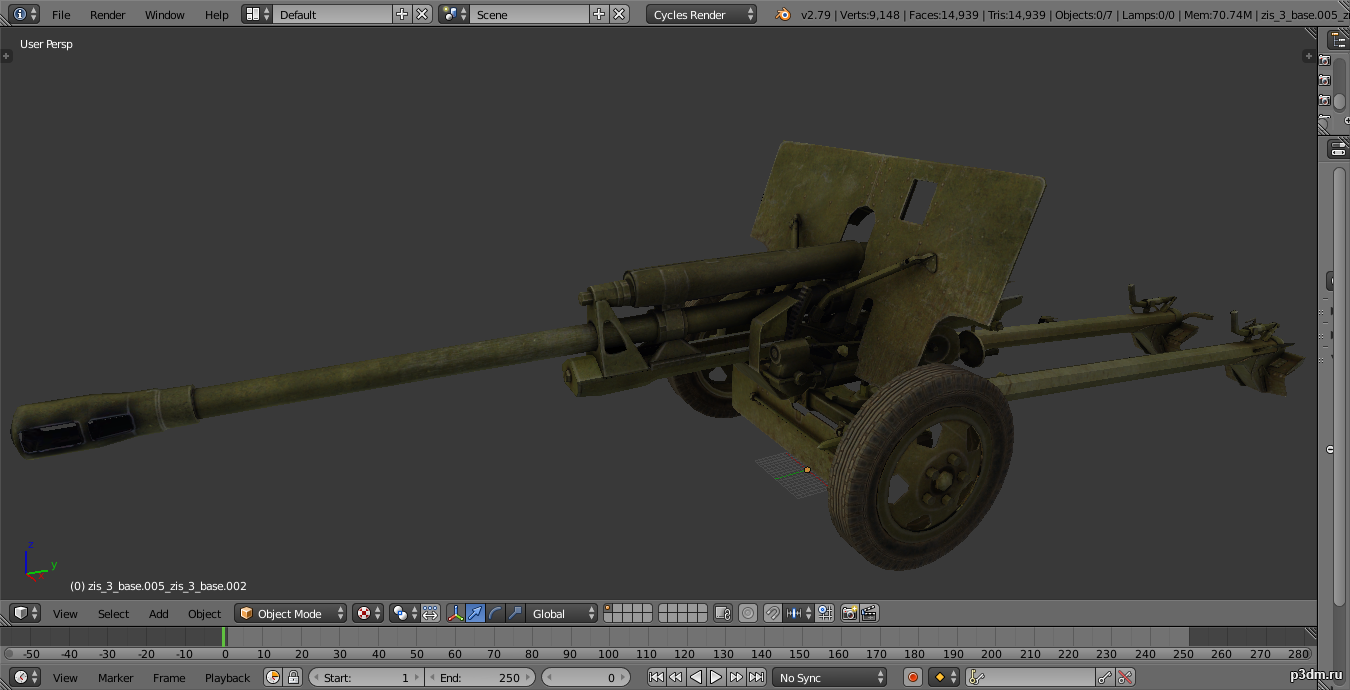The width and height of the screenshot is (1350, 690).
Task: Open the viewport shading selector
Action: [368, 613]
